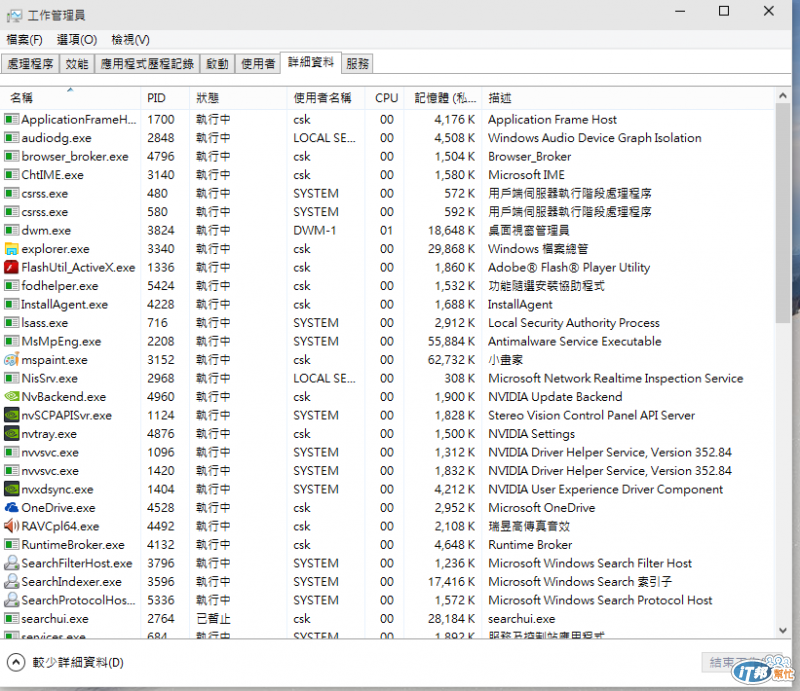The height and width of the screenshot is (691, 800).
Task: Click the RuntimeBroker.exe process icon
Action: click(x=11, y=545)
